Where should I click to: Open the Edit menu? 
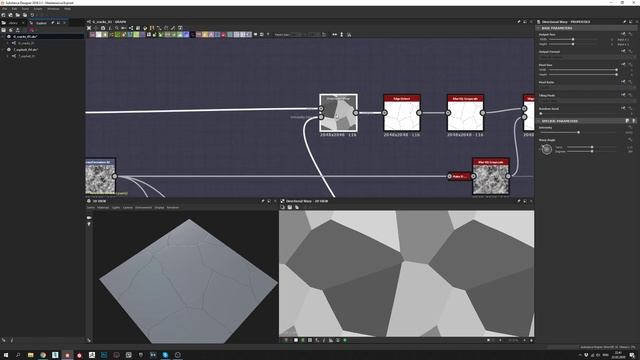pos(14,9)
